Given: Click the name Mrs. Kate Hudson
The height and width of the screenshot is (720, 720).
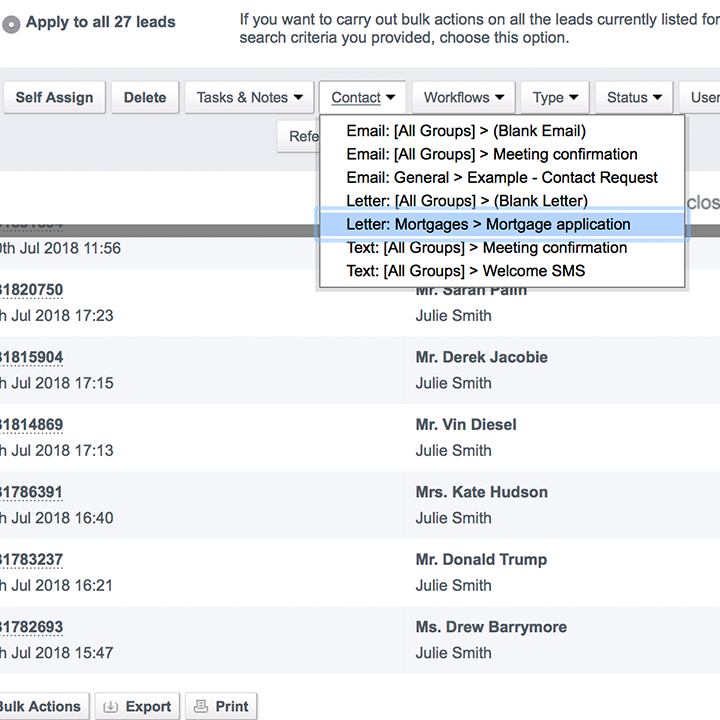Looking at the screenshot, I should point(482,492).
